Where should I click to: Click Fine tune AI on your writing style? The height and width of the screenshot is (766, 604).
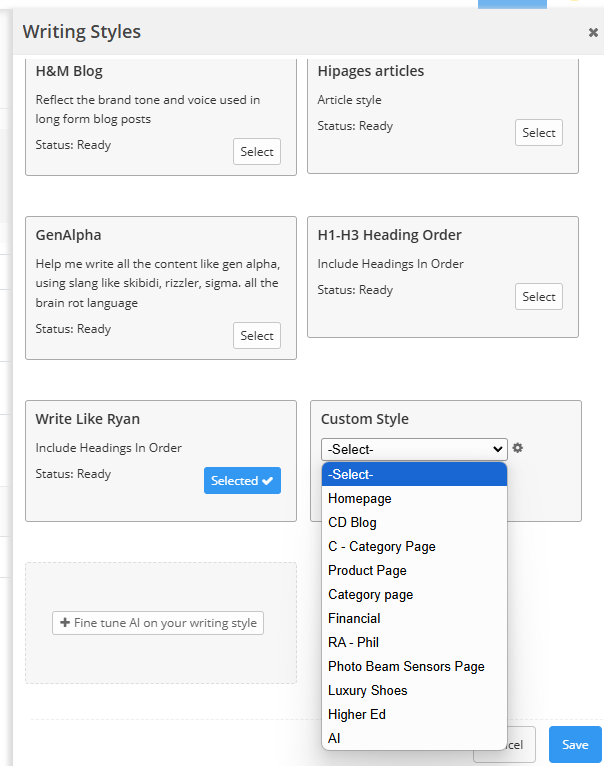click(x=158, y=623)
